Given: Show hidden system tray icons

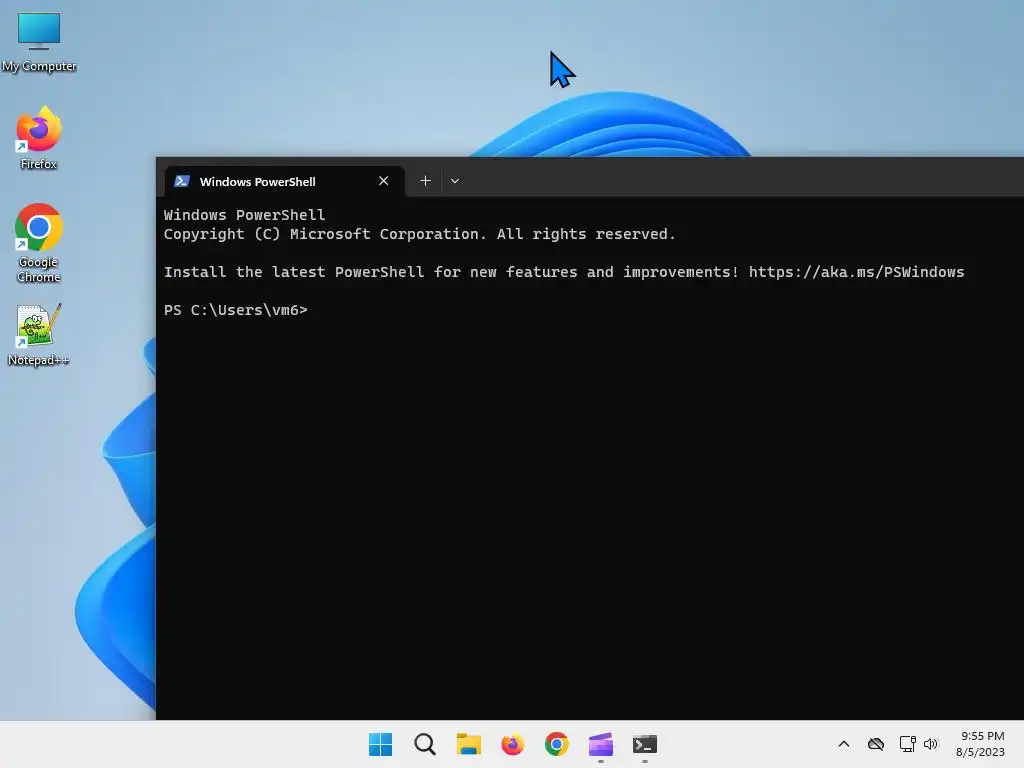Looking at the screenshot, I should coord(844,744).
